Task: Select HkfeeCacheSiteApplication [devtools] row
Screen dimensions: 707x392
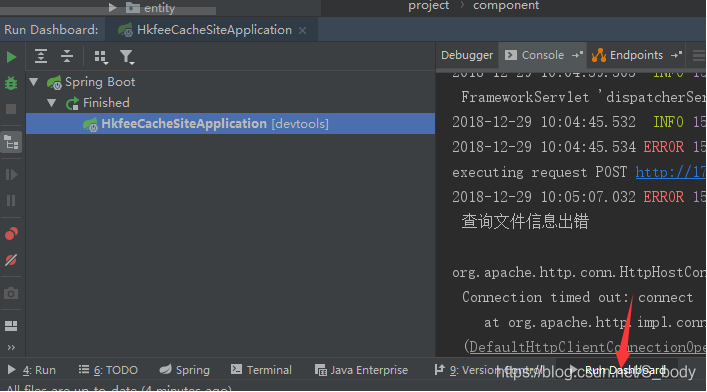Action: point(230,124)
